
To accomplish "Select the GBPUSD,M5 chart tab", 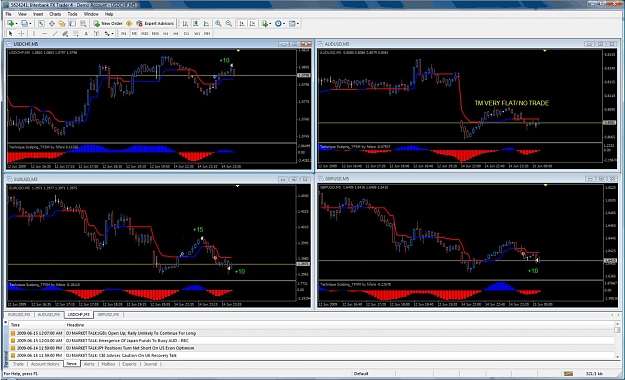I will point(108,315).
